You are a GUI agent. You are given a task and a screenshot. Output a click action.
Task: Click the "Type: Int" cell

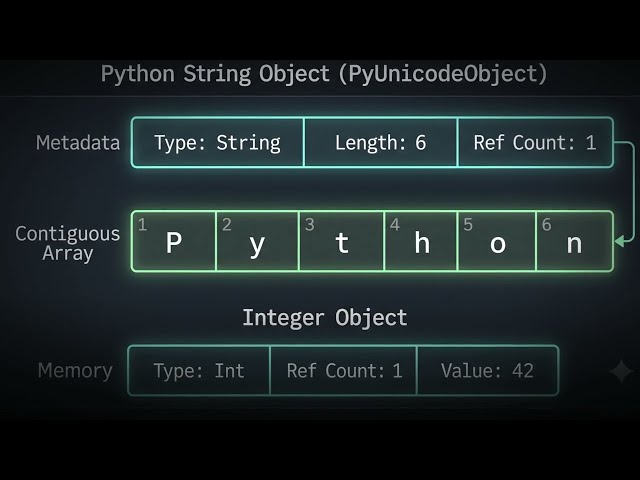[199, 371]
